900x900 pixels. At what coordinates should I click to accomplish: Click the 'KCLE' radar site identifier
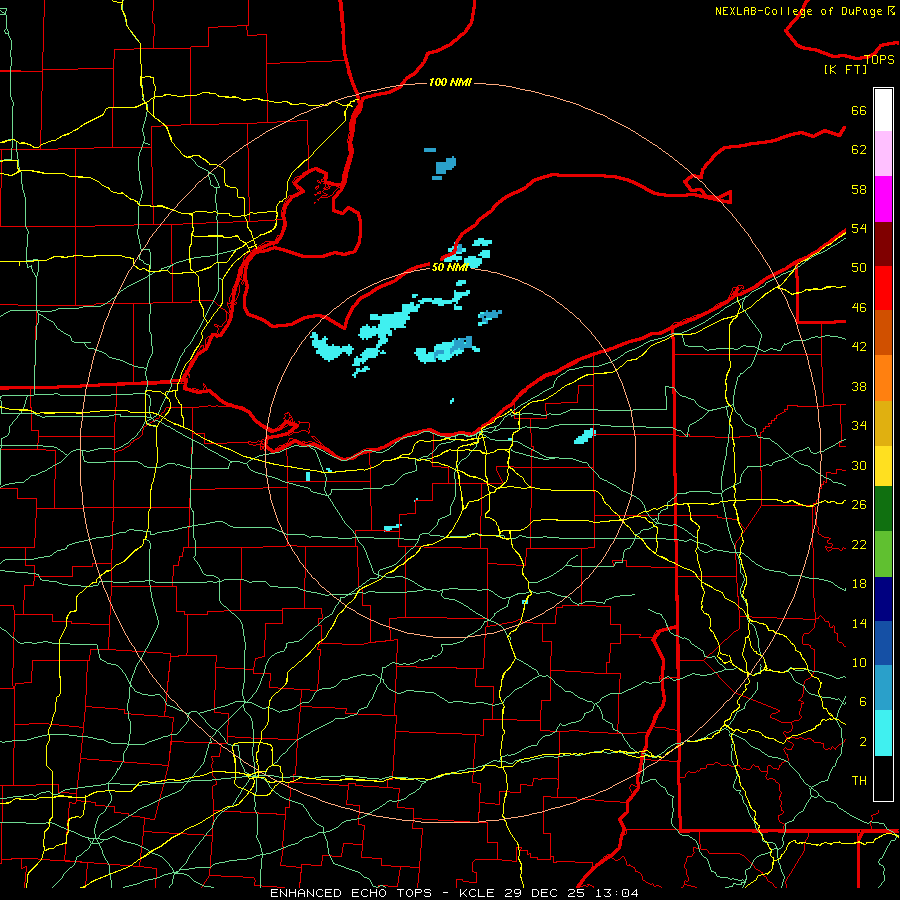tap(479, 893)
